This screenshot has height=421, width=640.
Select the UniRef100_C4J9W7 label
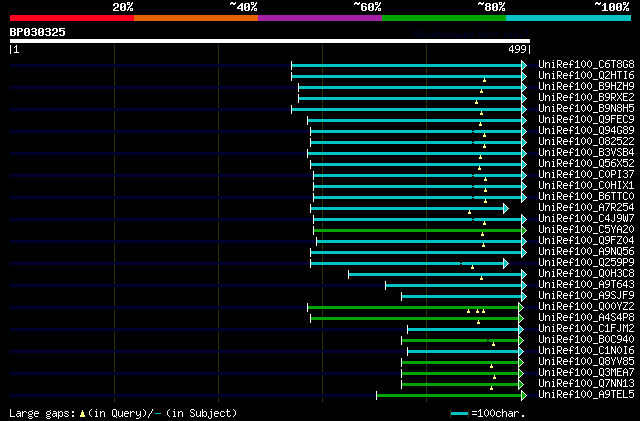pos(586,219)
